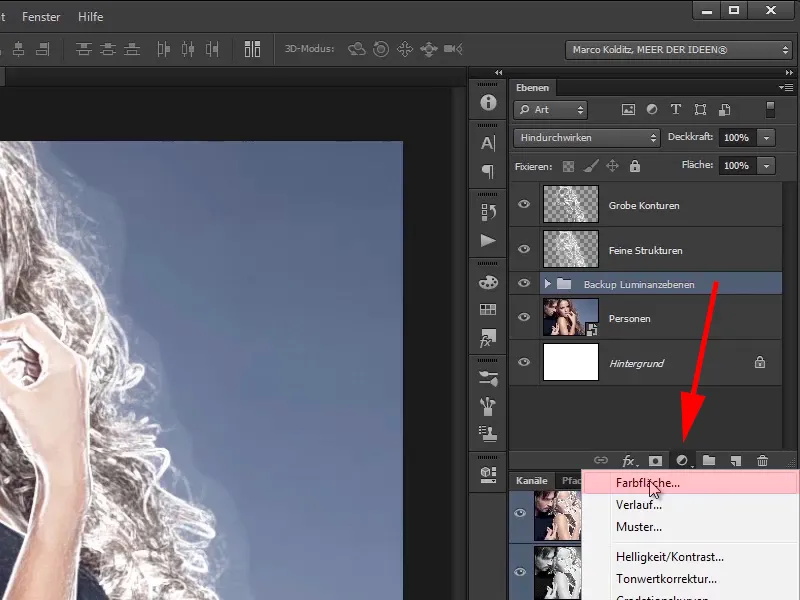Add a layer mask

[656, 461]
